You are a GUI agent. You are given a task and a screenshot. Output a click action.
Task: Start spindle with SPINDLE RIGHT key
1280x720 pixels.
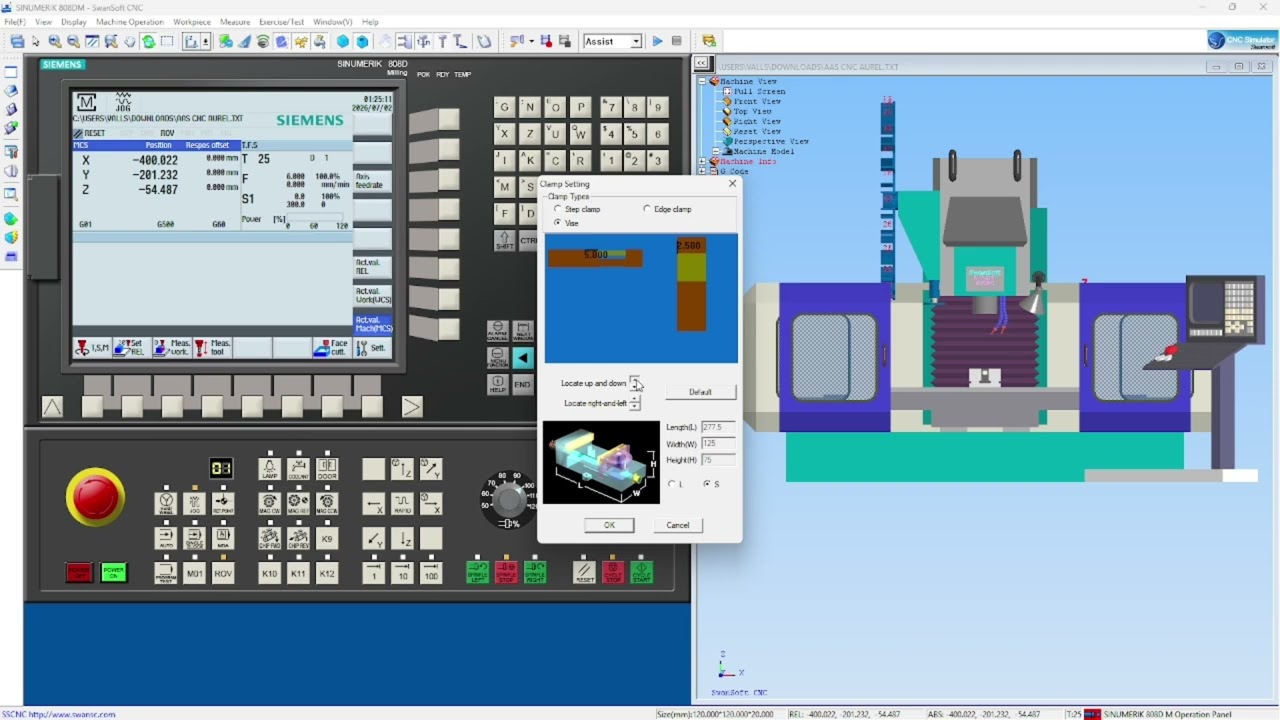pyautogui.click(x=536, y=573)
